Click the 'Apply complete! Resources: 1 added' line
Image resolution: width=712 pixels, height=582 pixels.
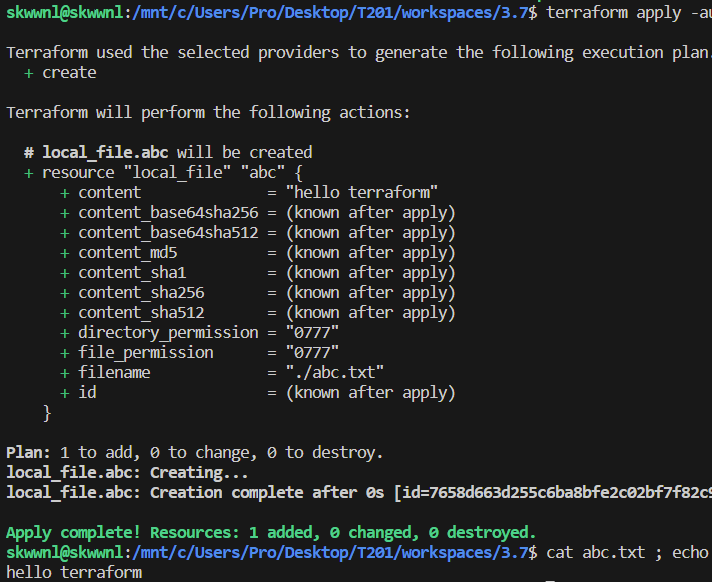[271, 533]
